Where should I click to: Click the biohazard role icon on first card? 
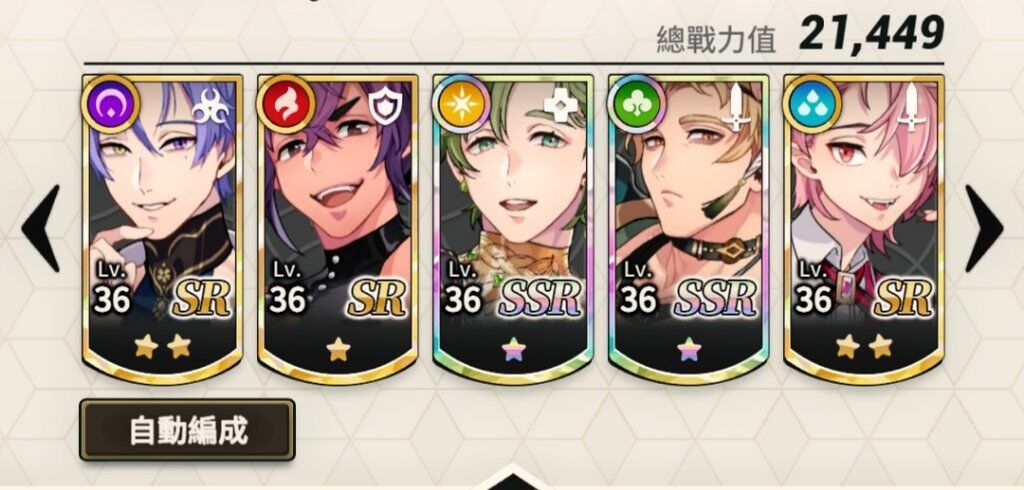(212, 107)
